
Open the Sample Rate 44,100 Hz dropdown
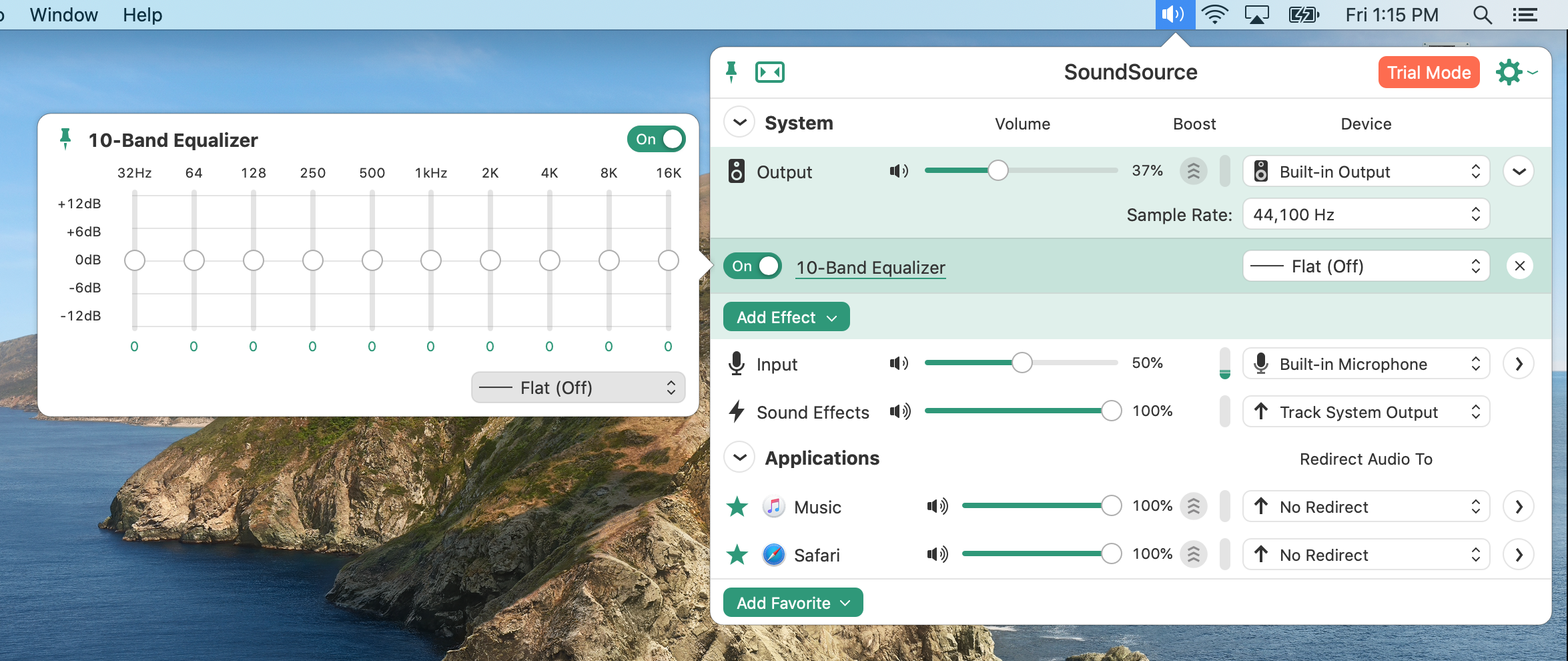coord(1366,214)
